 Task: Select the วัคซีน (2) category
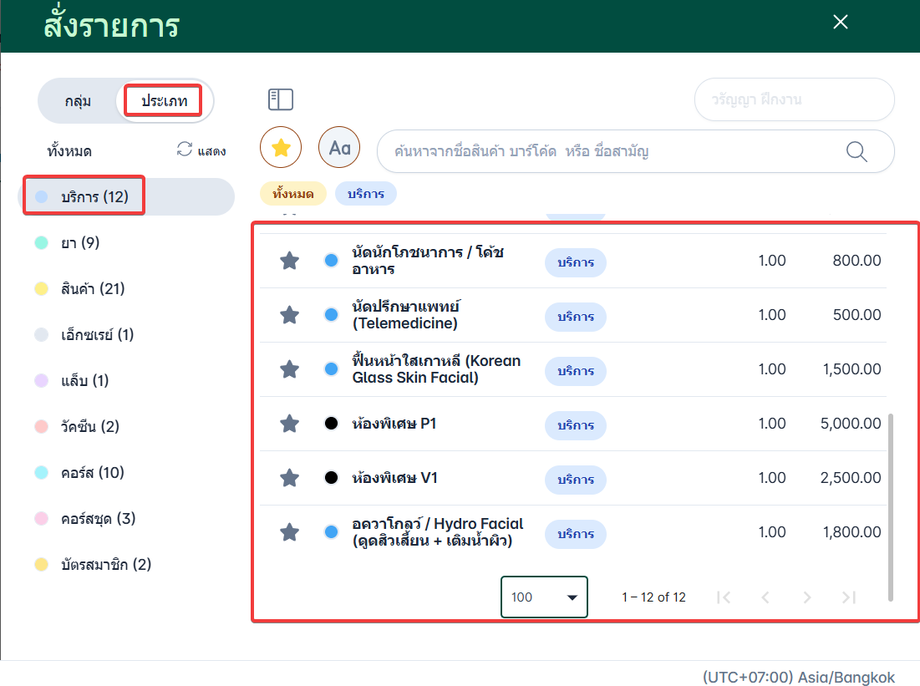pos(90,426)
